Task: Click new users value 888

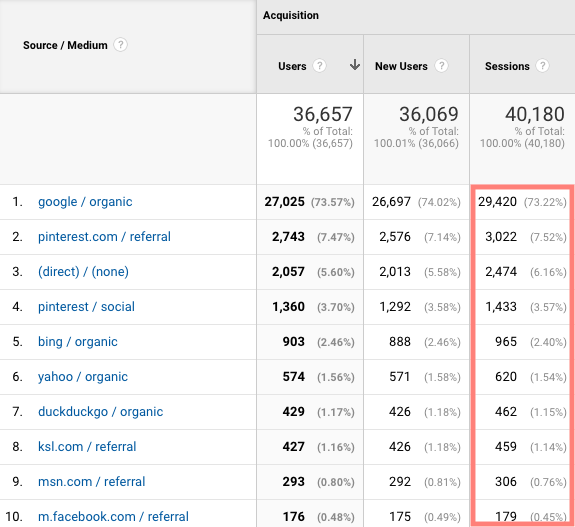Action: (x=400, y=342)
